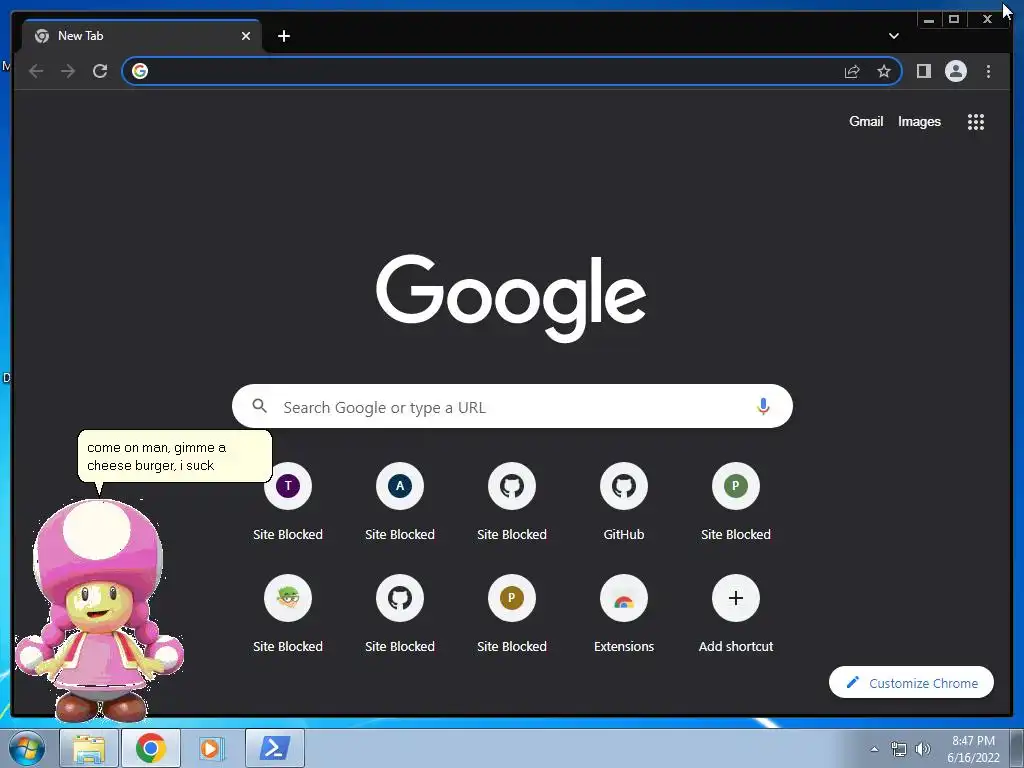Click the browser back arrow
Screen dimensions: 1024x768
point(36,71)
